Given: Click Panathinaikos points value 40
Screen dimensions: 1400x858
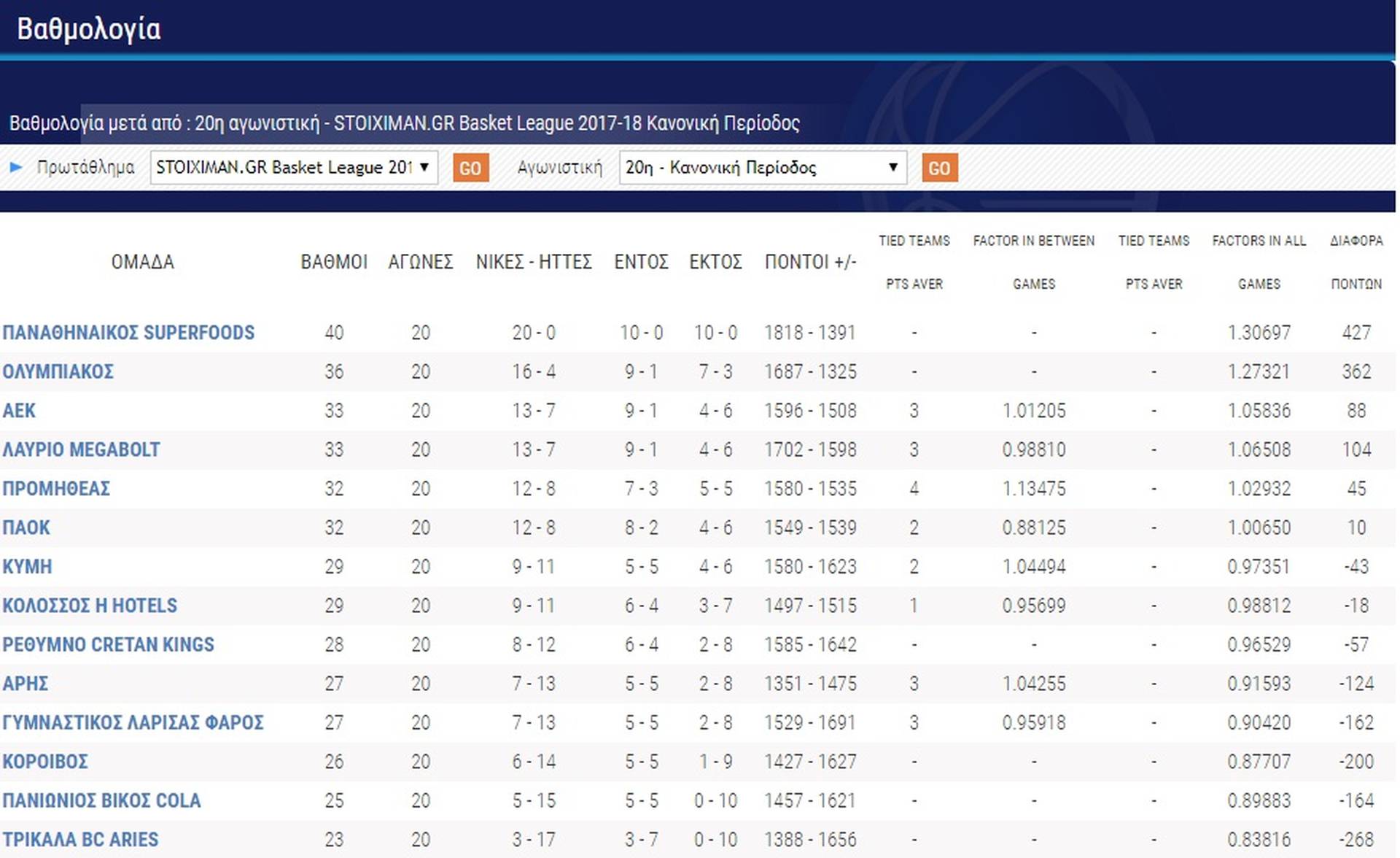Looking at the screenshot, I should pyautogui.click(x=334, y=333).
